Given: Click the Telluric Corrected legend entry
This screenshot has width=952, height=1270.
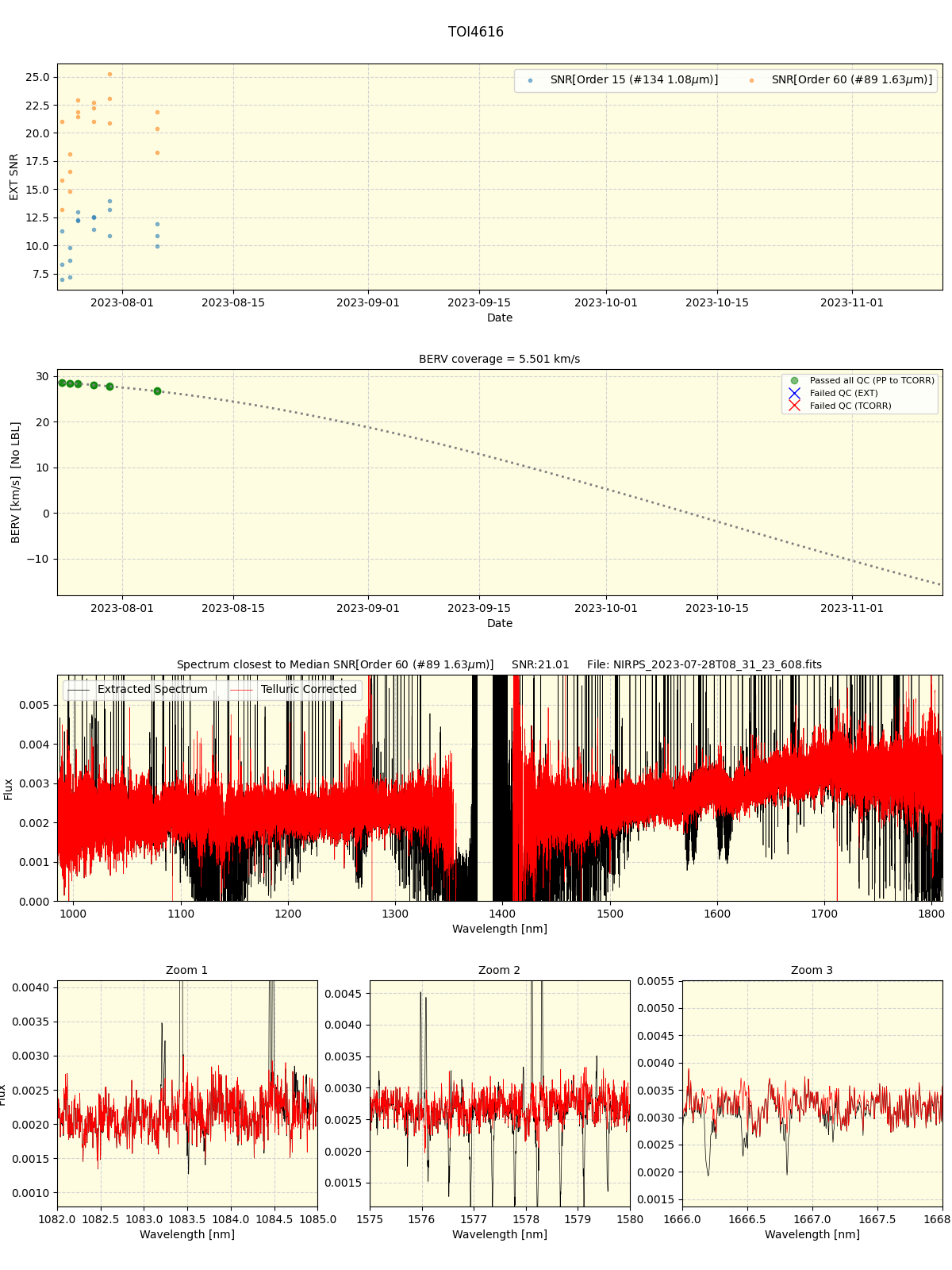Looking at the screenshot, I should point(294,690).
